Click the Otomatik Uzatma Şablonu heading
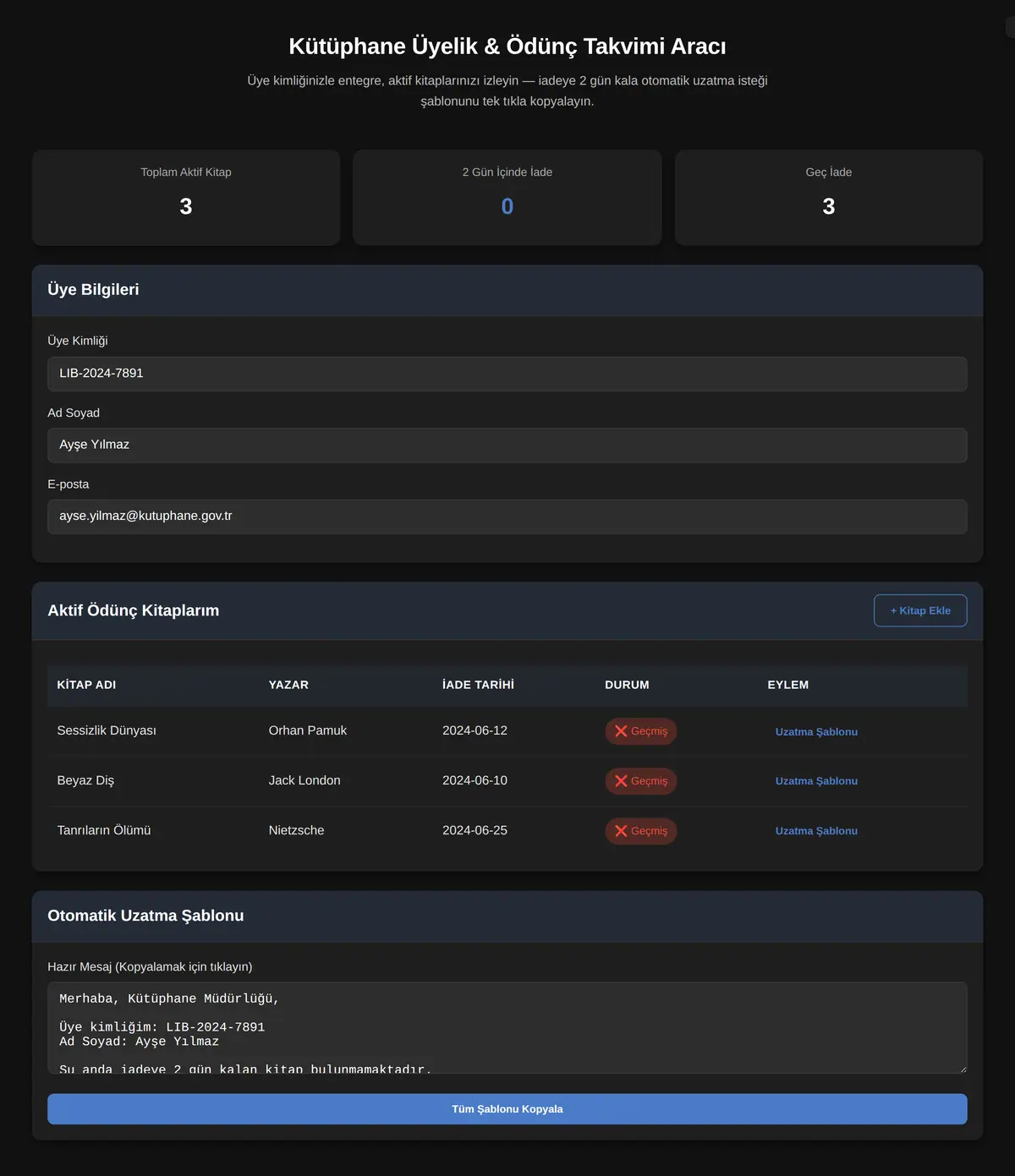 point(145,916)
